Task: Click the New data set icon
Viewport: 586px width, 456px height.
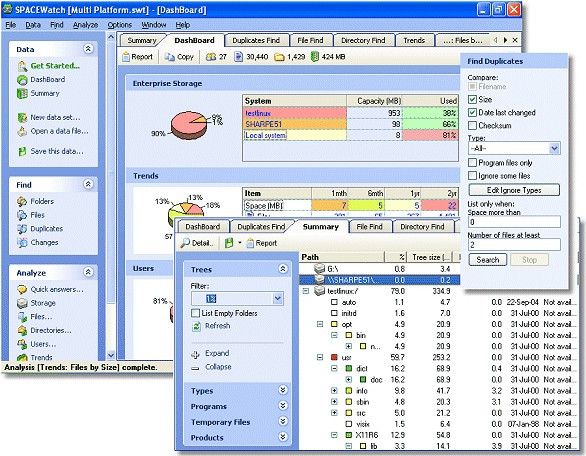Action: [22, 118]
